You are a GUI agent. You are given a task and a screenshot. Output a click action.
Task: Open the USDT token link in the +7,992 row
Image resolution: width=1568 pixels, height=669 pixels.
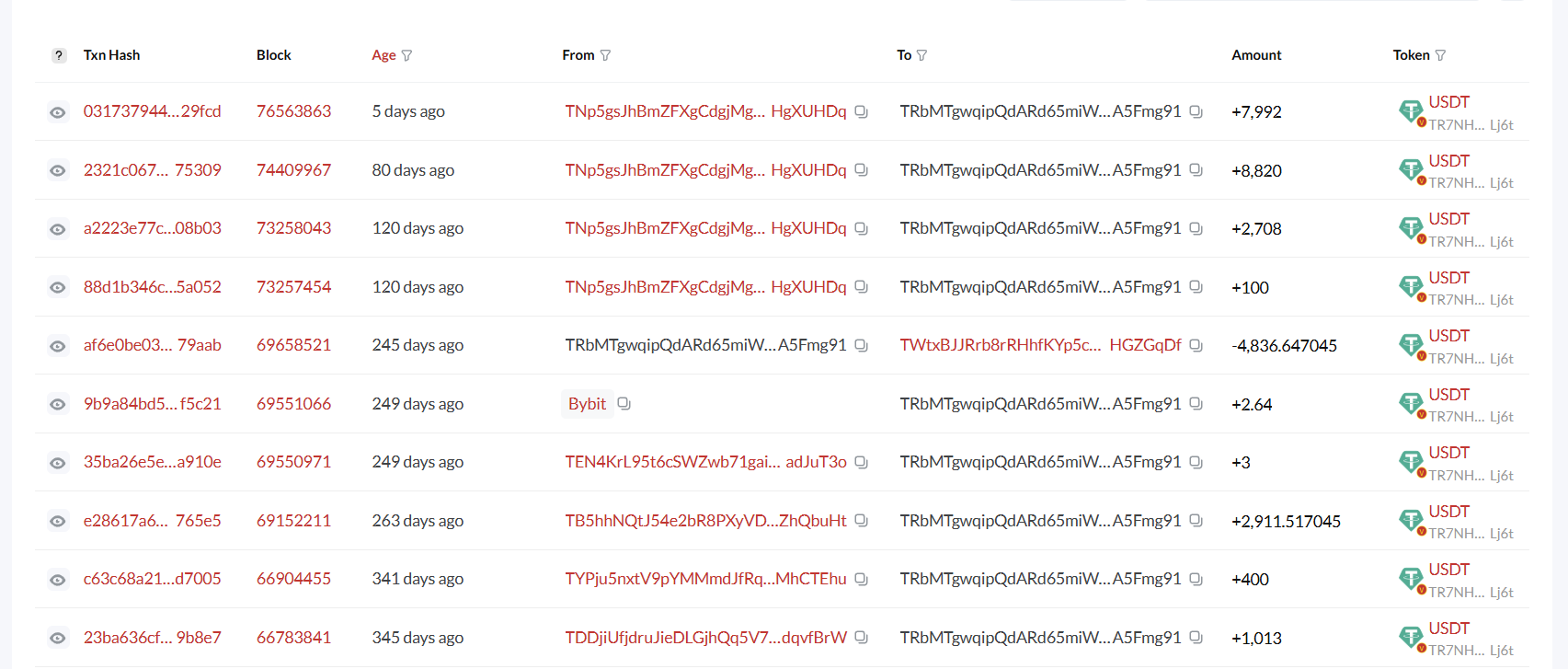pyautogui.click(x=1448, y=102)
